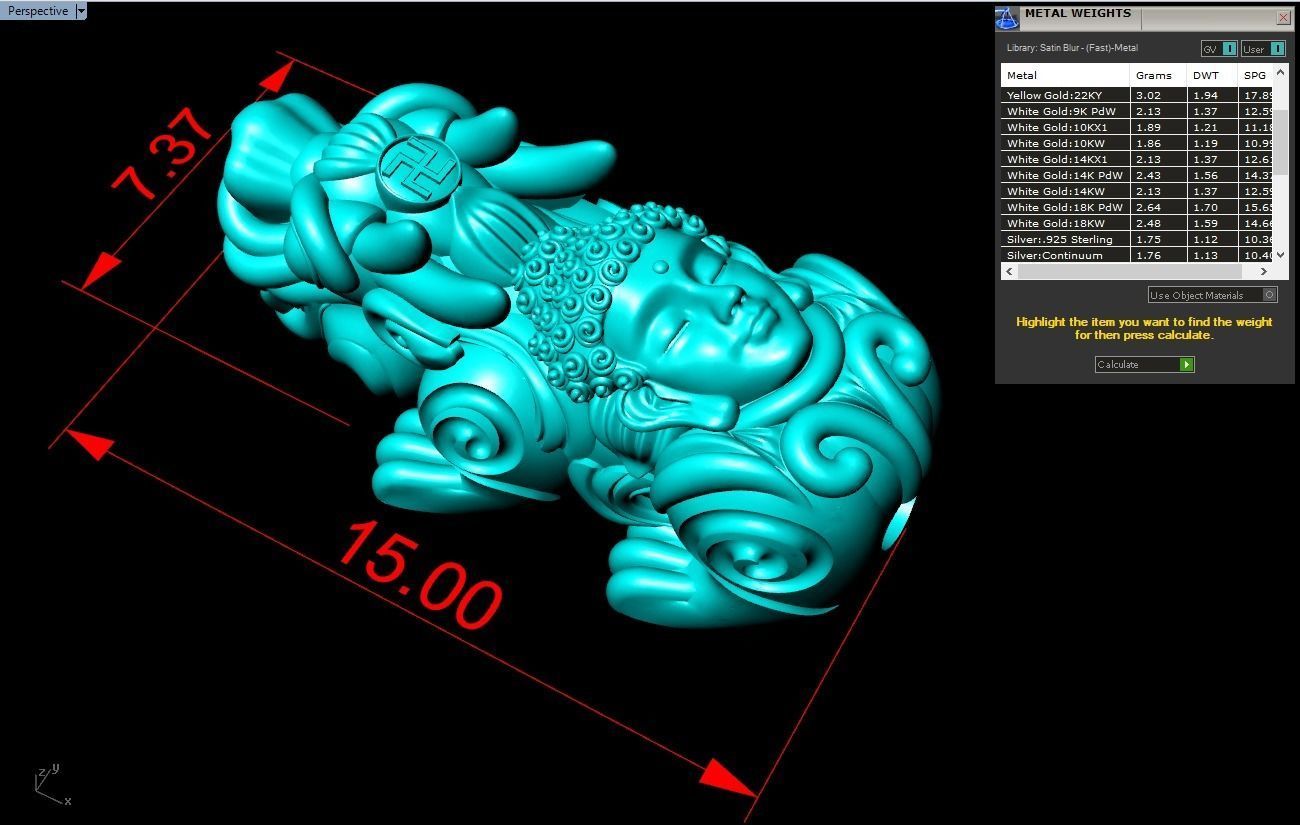1300x825 pixels.
Task: Sort by the DWT column header
Action: pos(1213,75)
